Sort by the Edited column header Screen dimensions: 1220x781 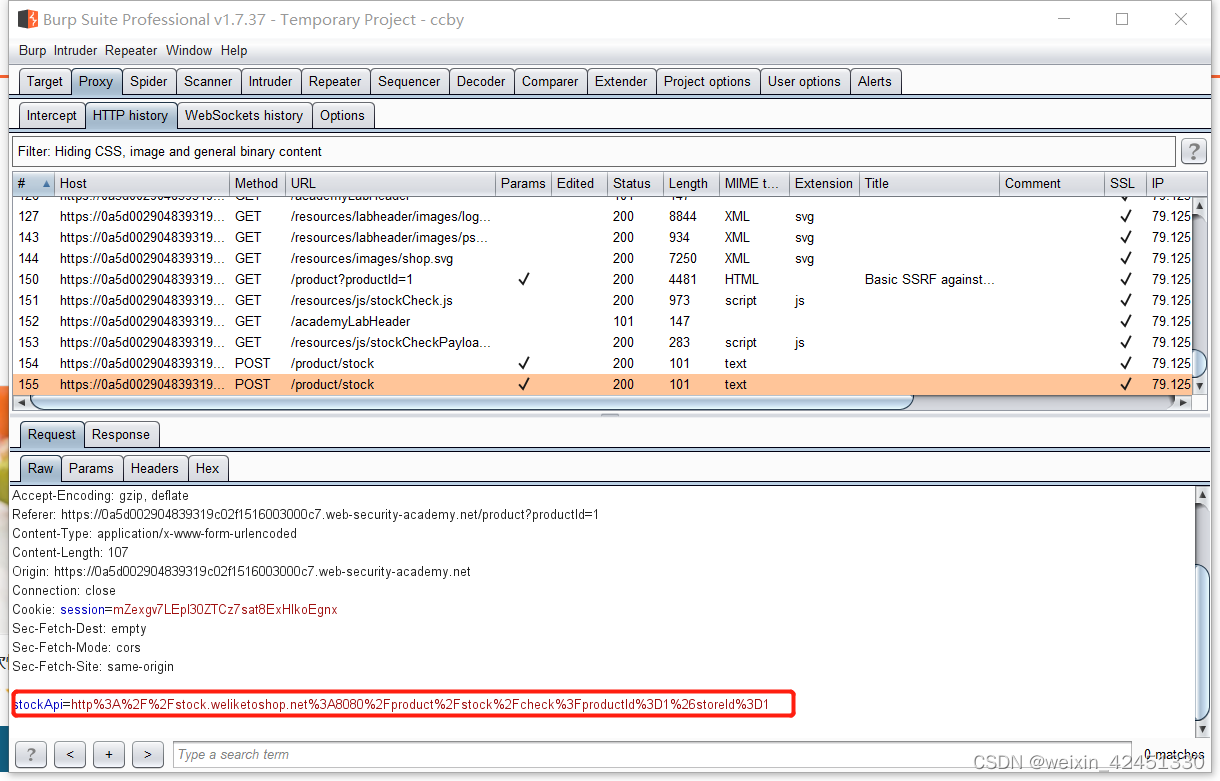(x=579, y=183)
